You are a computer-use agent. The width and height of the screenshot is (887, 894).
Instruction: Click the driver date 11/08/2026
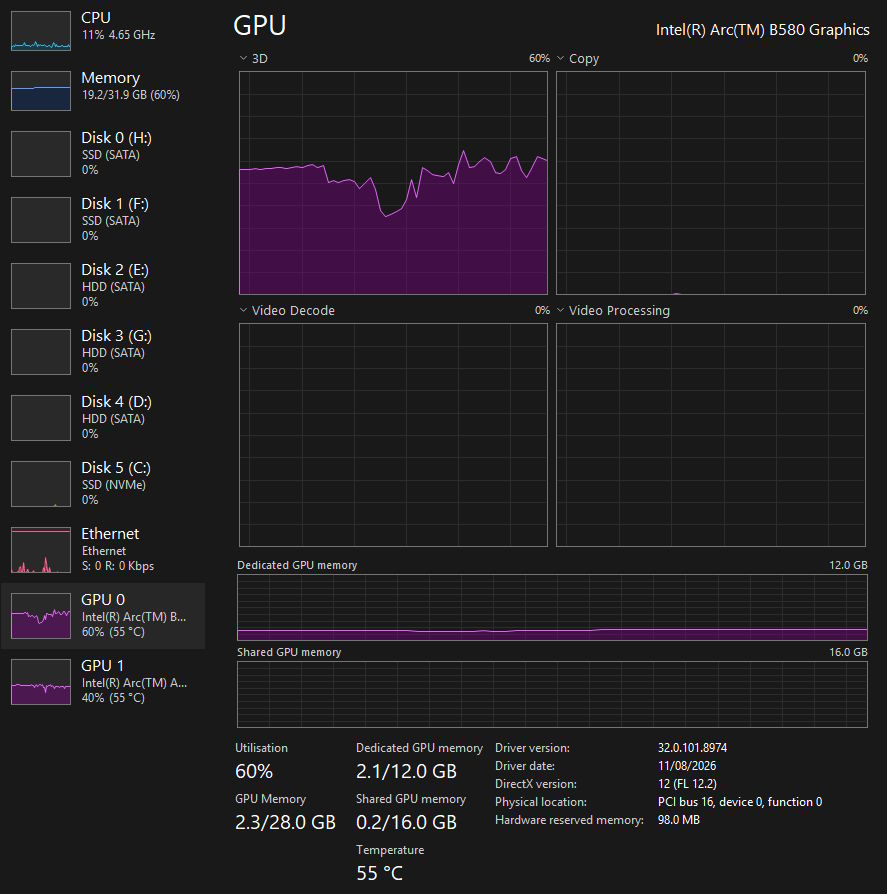pyautogui.click(x=687, y=766)
